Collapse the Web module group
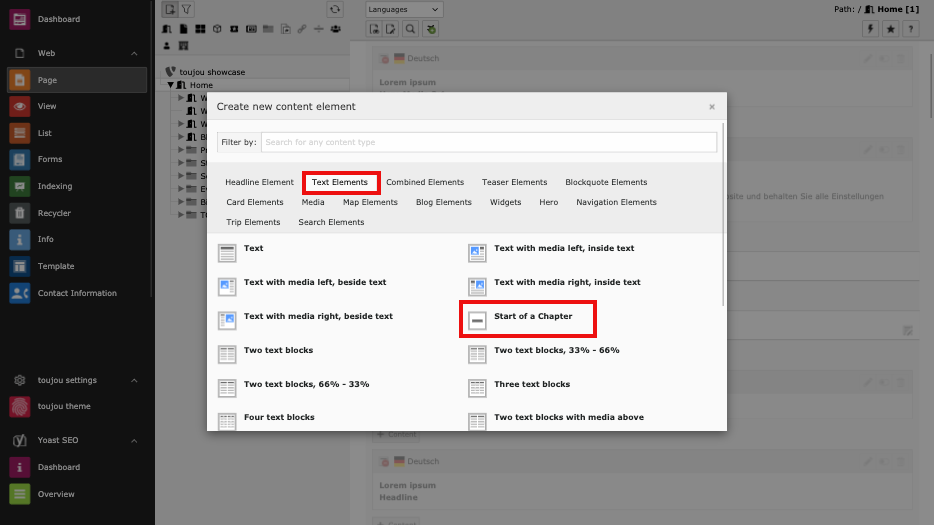Screen dimensions: 934x525 coord(134,53)
